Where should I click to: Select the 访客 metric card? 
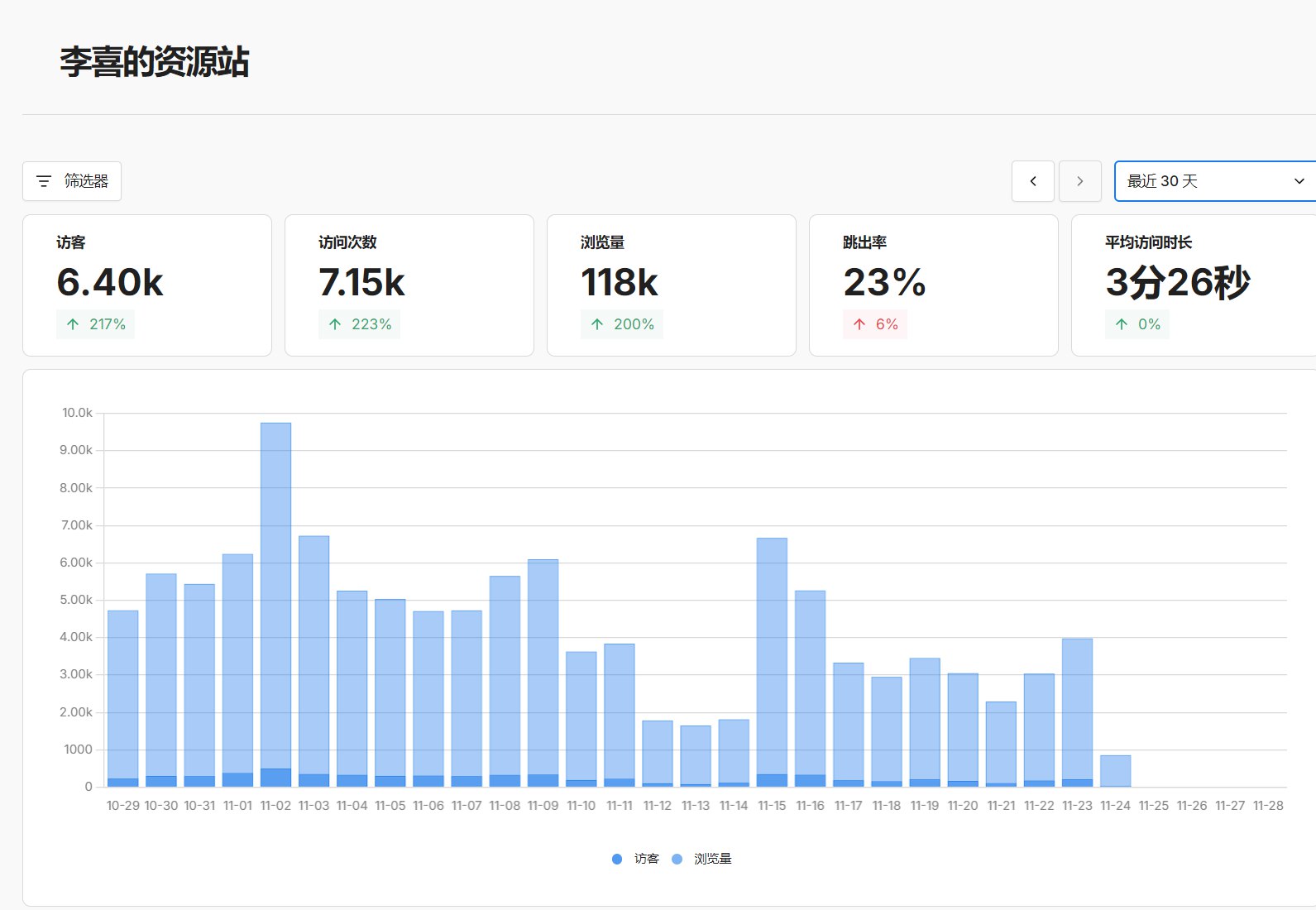pos(147,285)
